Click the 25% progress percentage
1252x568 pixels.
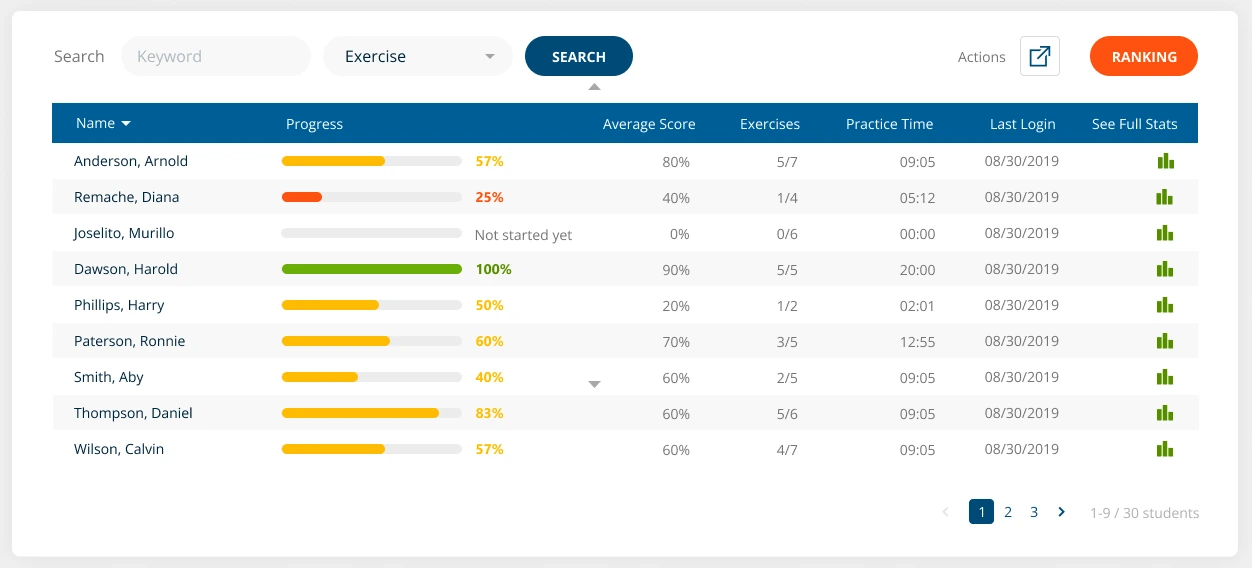pyautogui.click(x=489, y=197)
